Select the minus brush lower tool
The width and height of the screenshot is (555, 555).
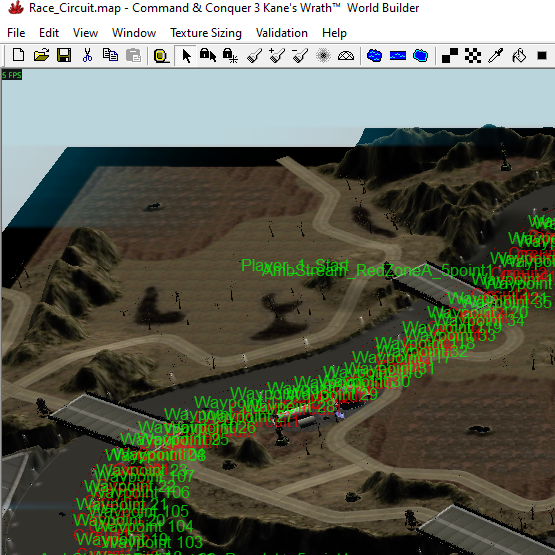[300, 56]
